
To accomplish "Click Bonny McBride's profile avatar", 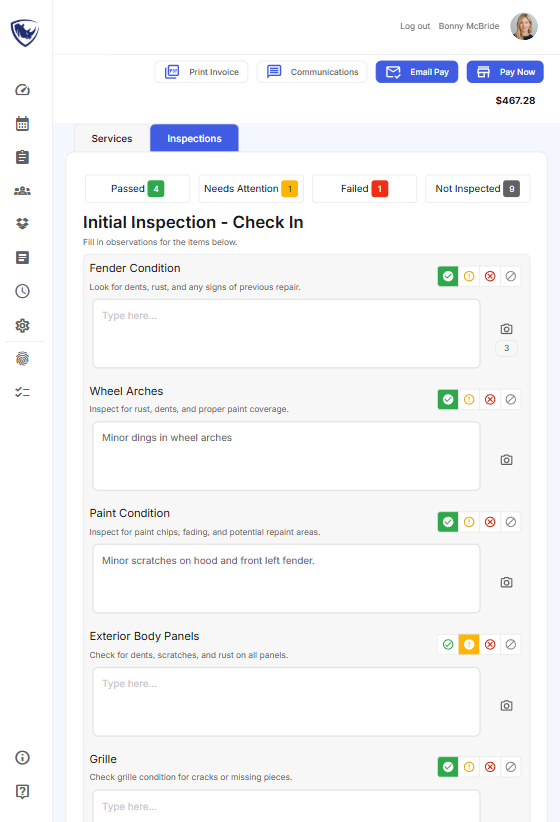I will coord(524,26).
